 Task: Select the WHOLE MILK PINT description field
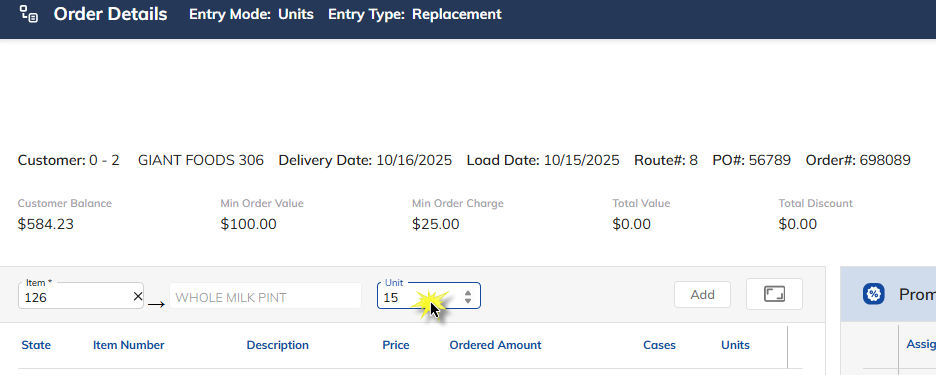tap(266, 296)
